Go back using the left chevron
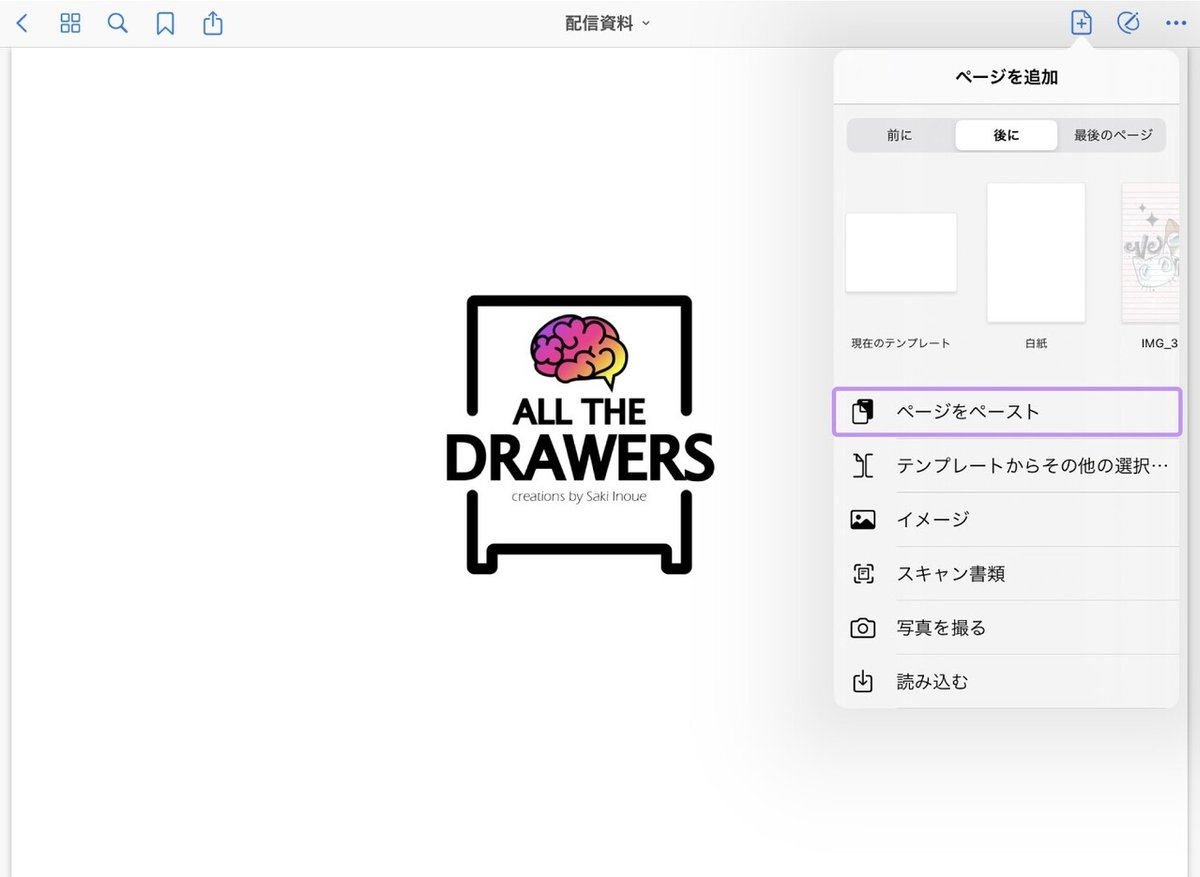The image size is (1200, 877). coord(22,23)
